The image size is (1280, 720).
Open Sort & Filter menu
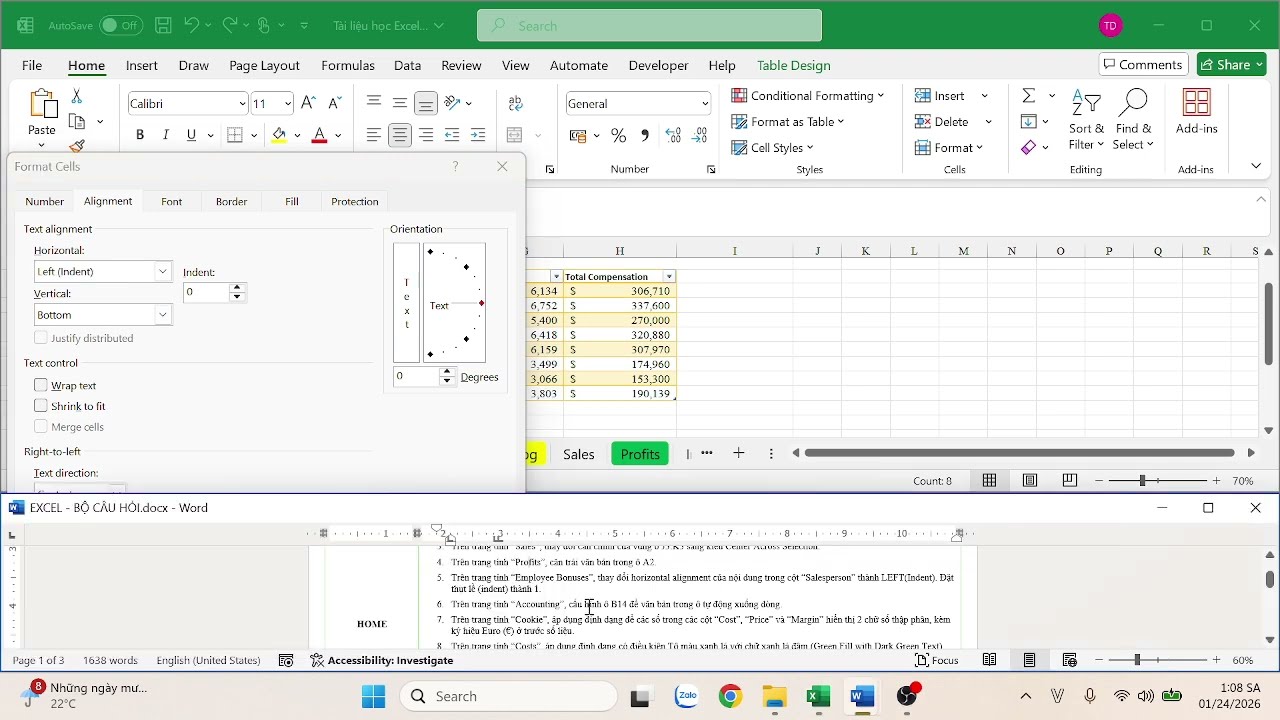tap(1086, 121)
